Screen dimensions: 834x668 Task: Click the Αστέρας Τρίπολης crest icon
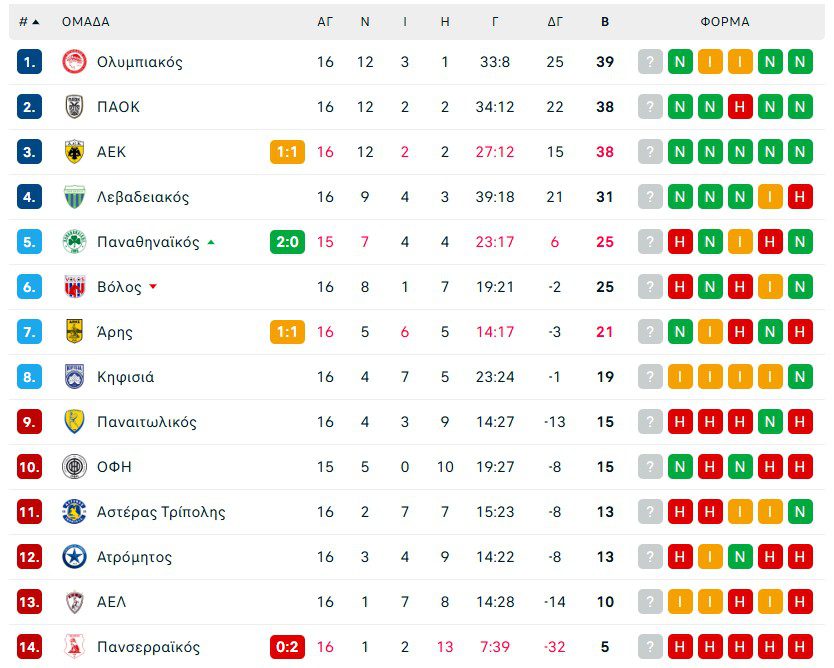pyautogui.click(x=75, y=512)
